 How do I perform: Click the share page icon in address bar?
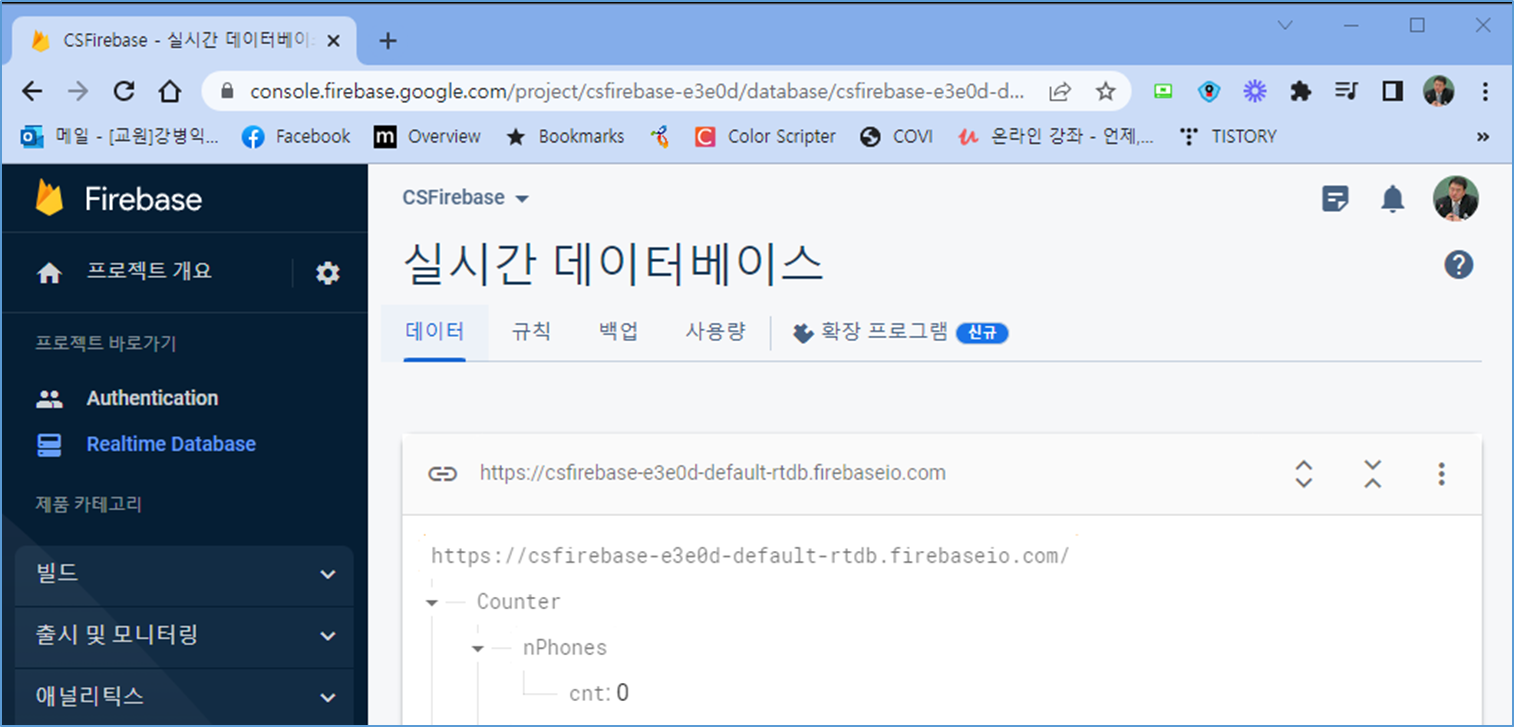pos(1059,92)
